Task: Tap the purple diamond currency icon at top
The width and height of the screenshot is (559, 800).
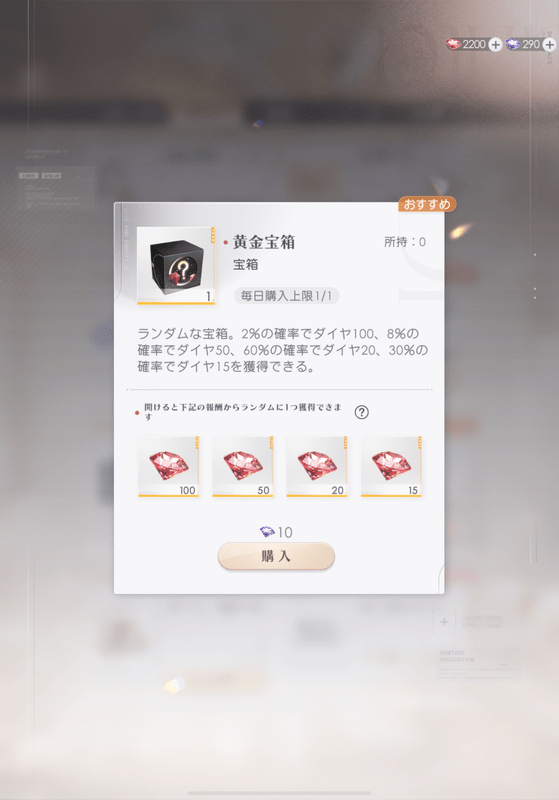Action: tap(513, 44)
